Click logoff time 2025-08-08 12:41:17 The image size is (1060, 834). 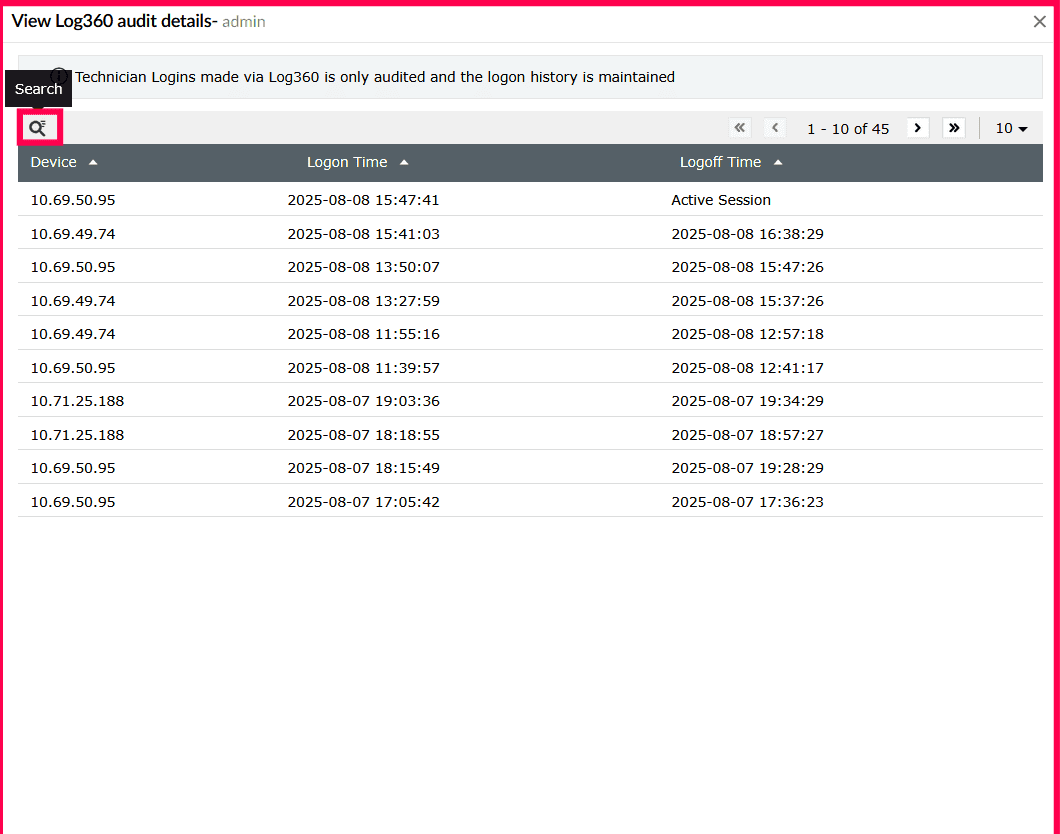pyautogui.click(x=747, y=368)
